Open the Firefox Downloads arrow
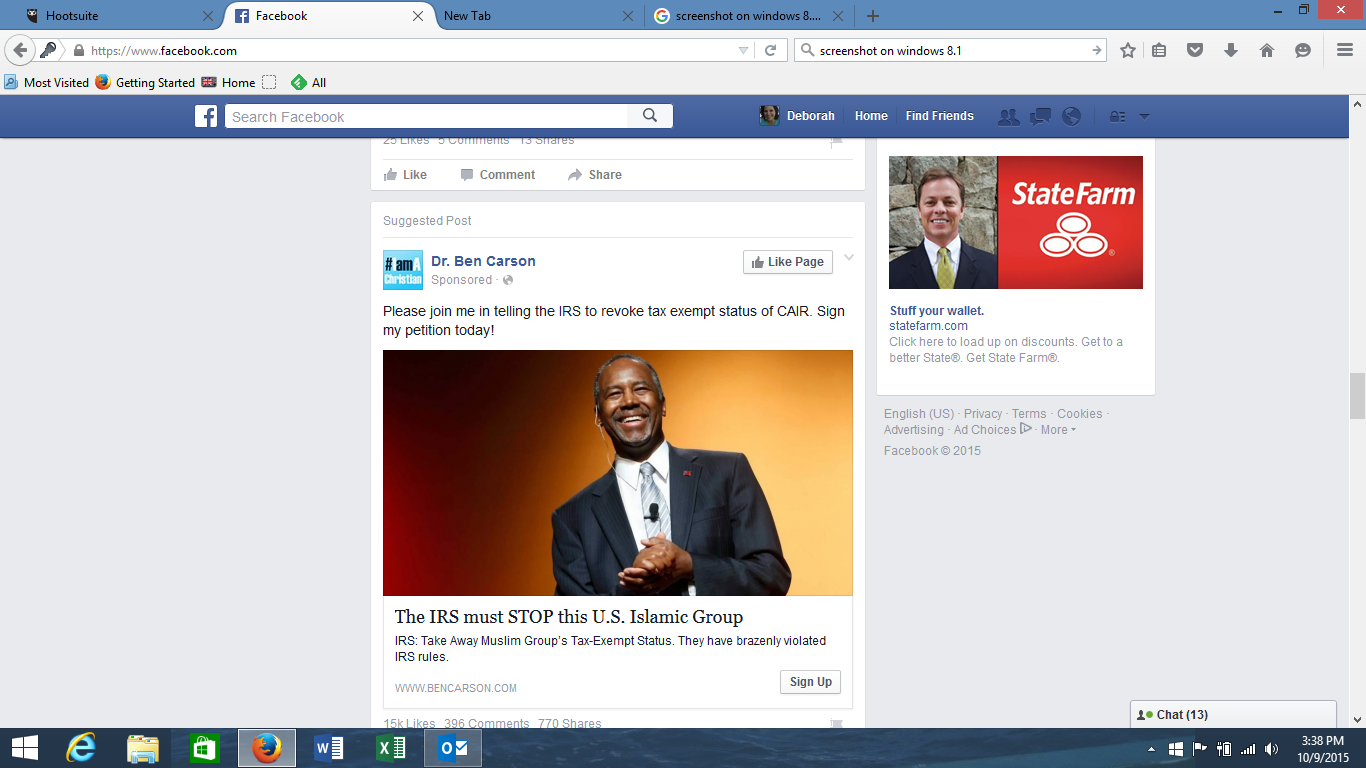The height and width of the screenshot is (768, 1366). [1231, 50]
